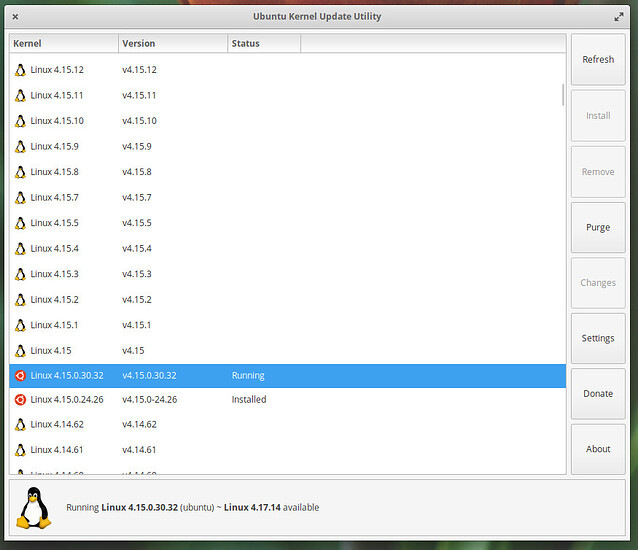Image resolution: width=638 pixels, height=550 pixels.
Task: Select the Linux 4.15.8 kernel name
Action: click(55, 172)
